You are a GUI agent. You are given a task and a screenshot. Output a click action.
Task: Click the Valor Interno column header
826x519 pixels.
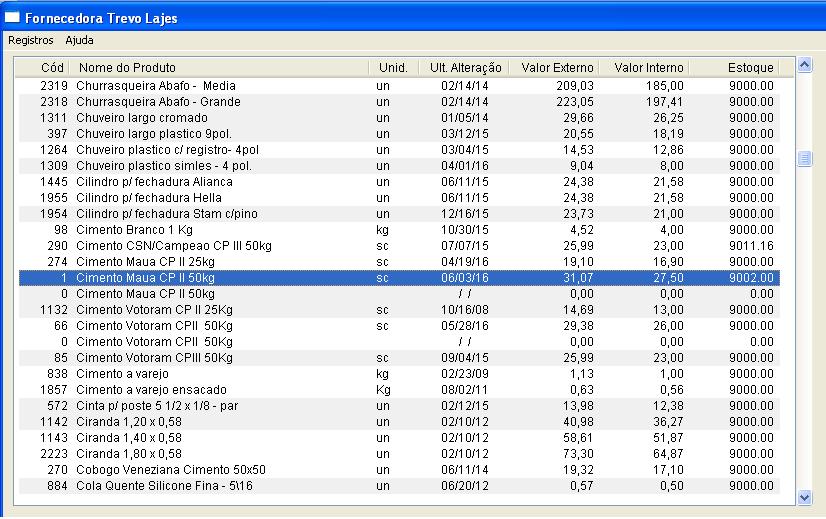pos(647,67)
